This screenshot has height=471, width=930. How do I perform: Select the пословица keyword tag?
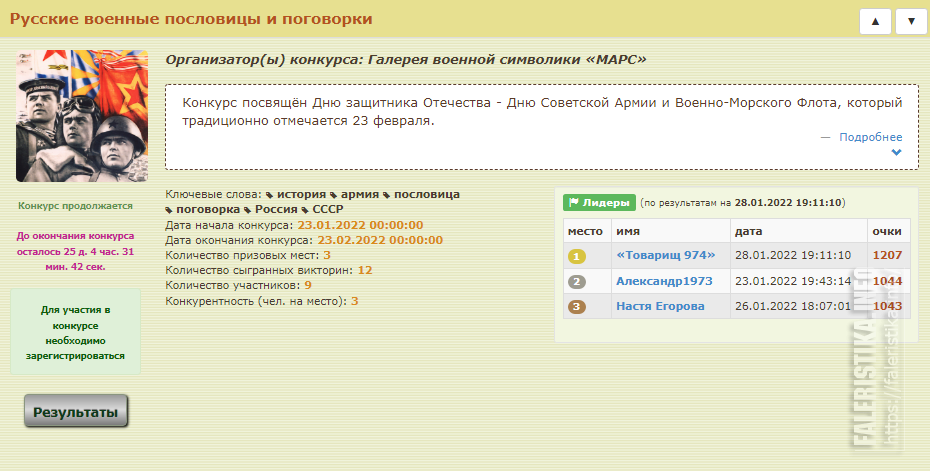click(426, 194)
